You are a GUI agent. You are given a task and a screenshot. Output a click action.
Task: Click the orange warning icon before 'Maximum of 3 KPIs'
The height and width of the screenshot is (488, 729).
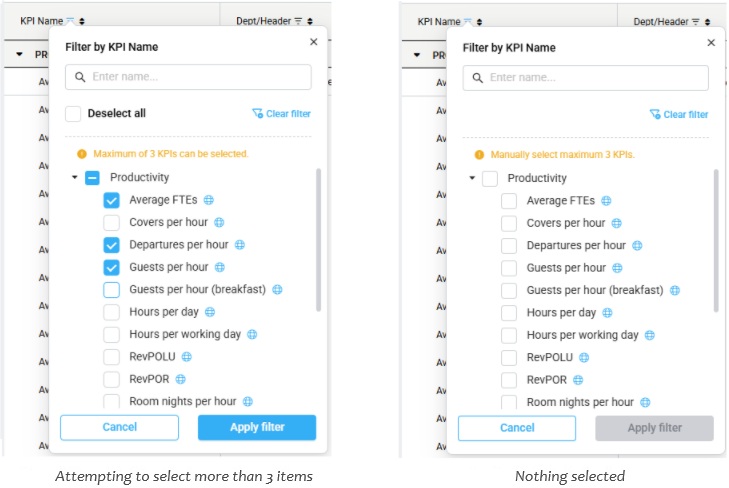click(83, 154)
